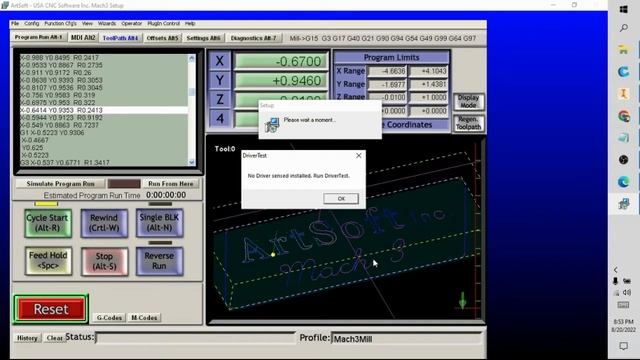Screen dimensions: 640x360
Task: Open the notification center icon
Action: point(623,346)
